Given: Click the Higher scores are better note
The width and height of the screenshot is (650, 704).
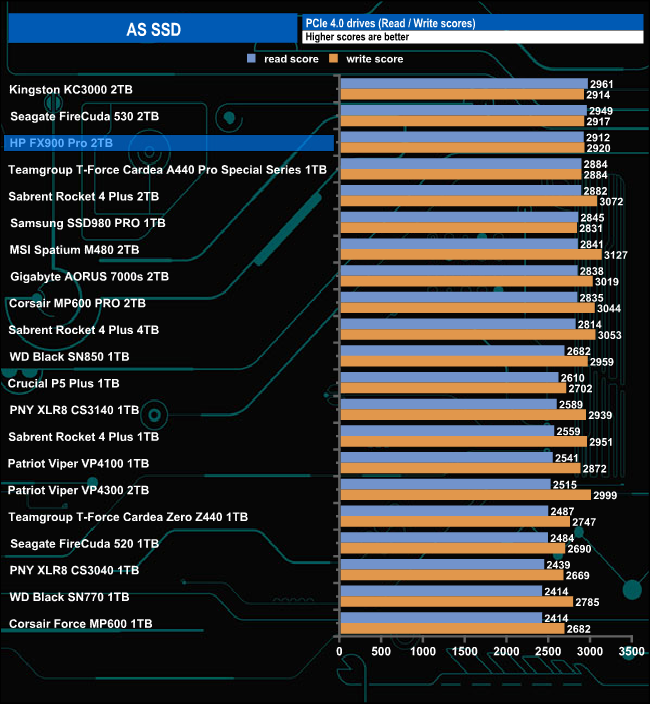Looking at the screenshot, I should point(357,37).
